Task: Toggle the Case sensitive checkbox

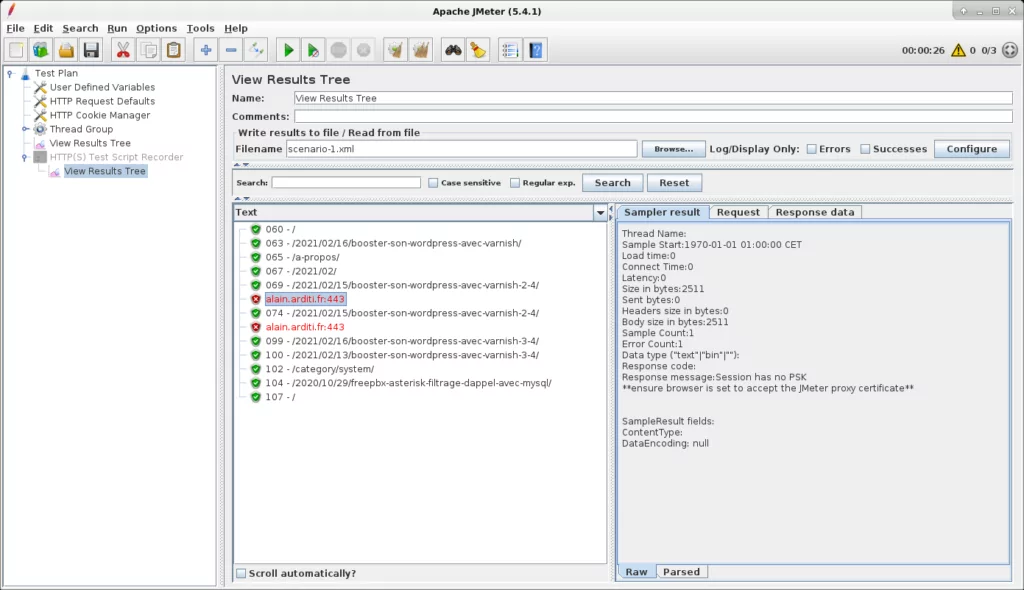Action: [433, 183]
